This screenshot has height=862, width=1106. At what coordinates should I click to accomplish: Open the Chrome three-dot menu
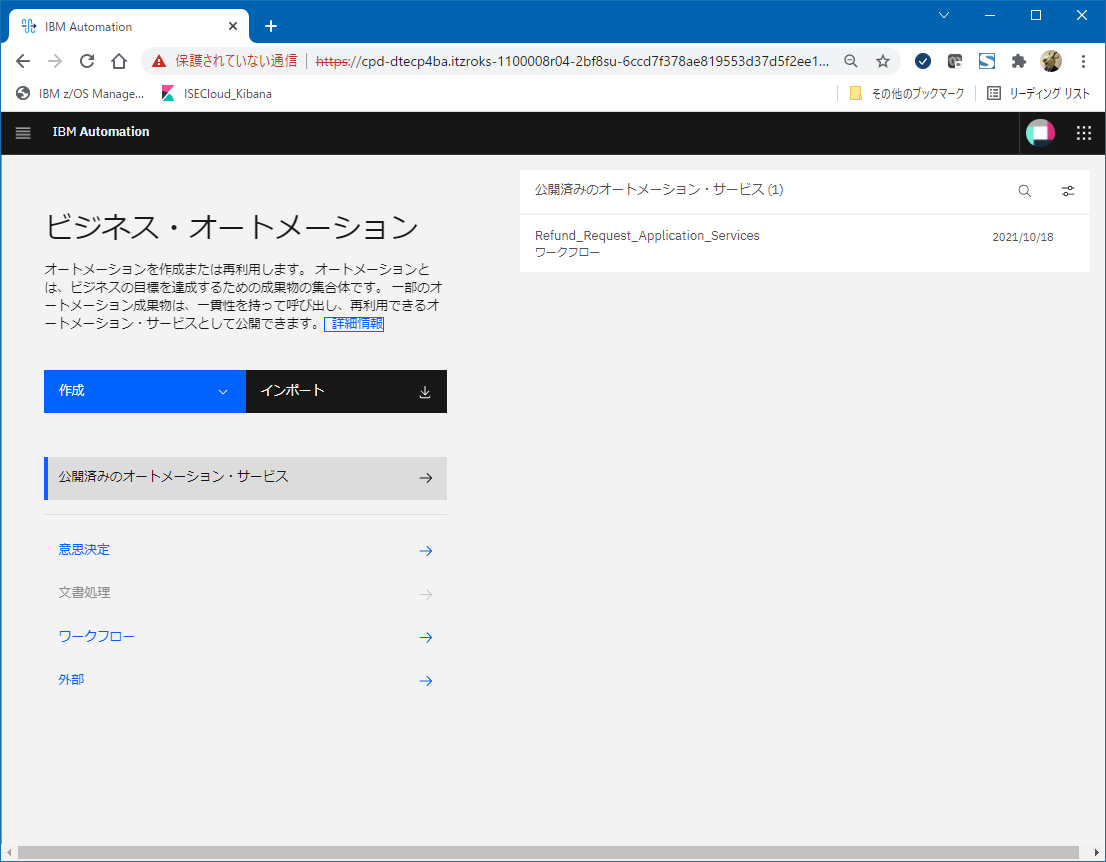(x=1083, y=61)
